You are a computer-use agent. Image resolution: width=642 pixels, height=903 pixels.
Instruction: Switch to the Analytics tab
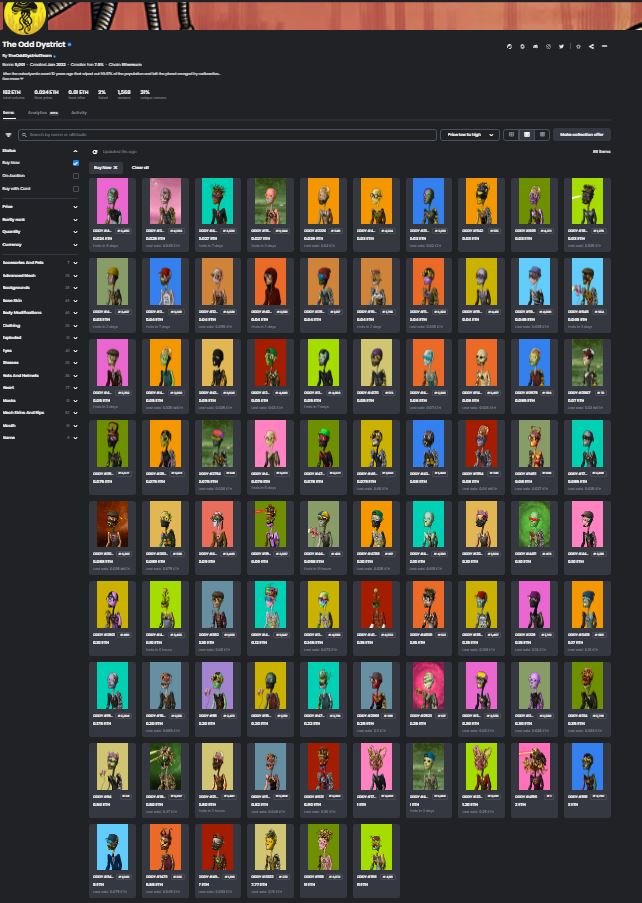43,113
